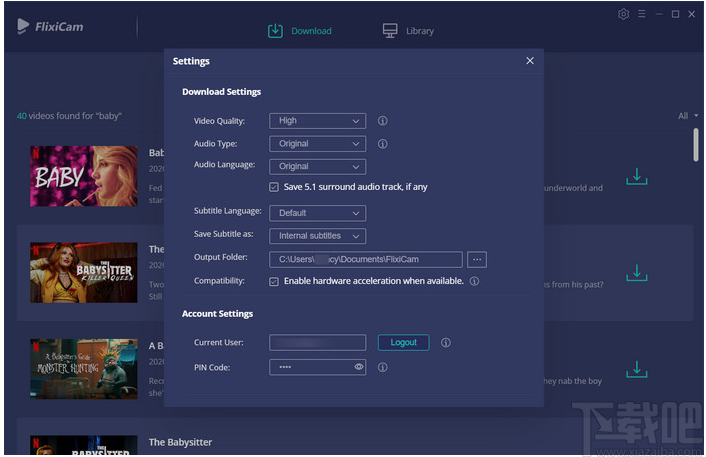Show info for hardware acceleration
The image size is (706, 457).
pyautogui.click(x=474, y=281)
